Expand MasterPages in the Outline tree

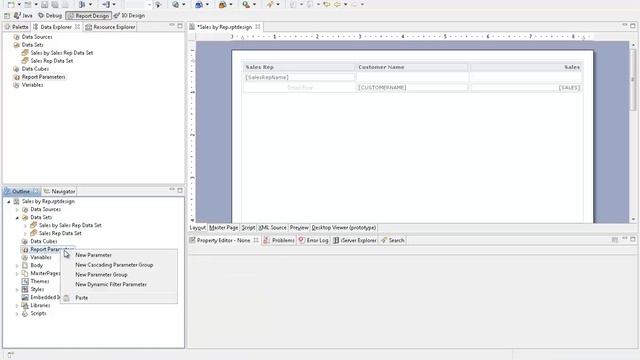17,273
